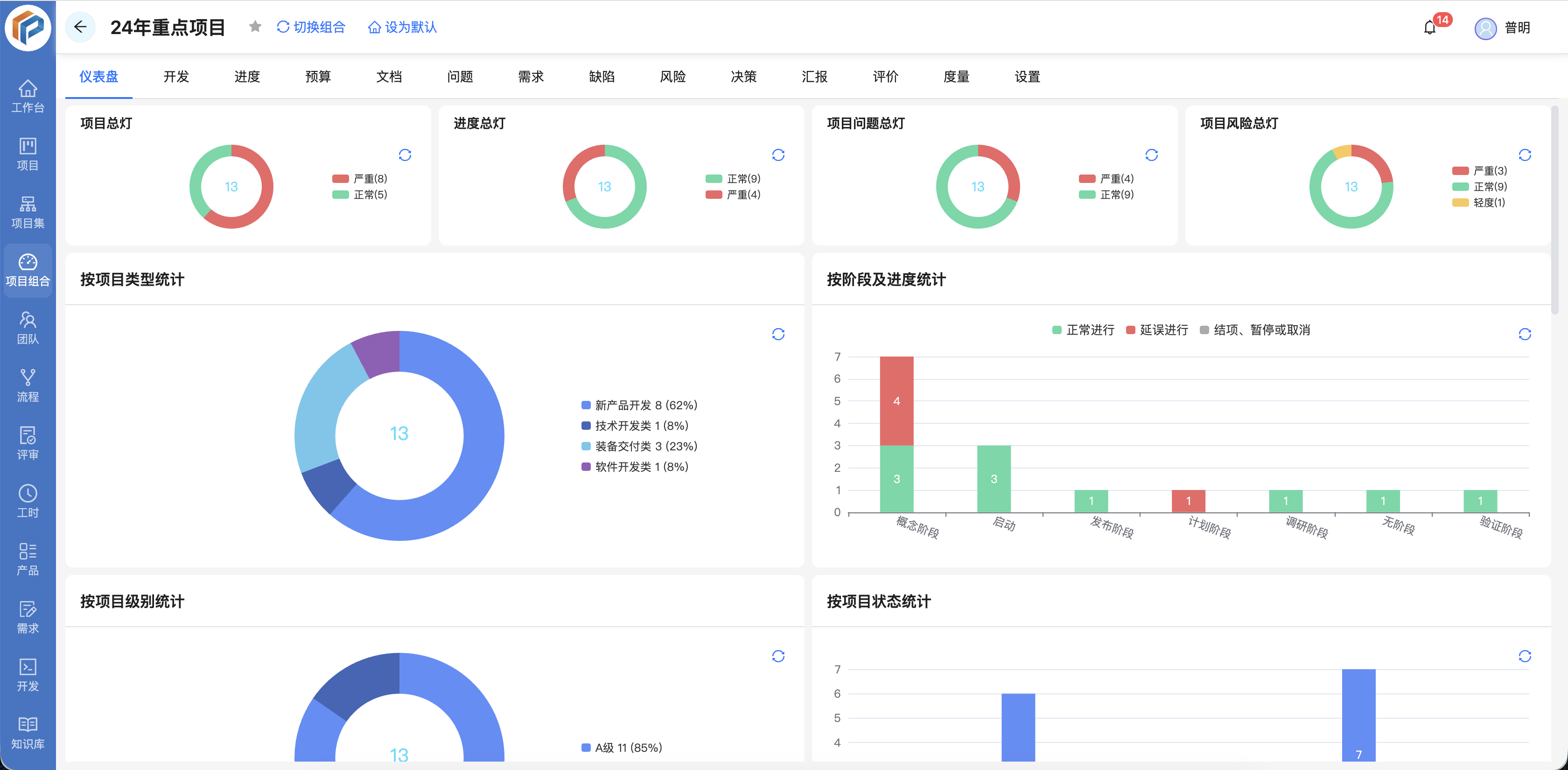Image resolution: width=1568 pixels, height=770 pixels.
Task: Open 团队 in the sidebar
Action: click(28, 328)
